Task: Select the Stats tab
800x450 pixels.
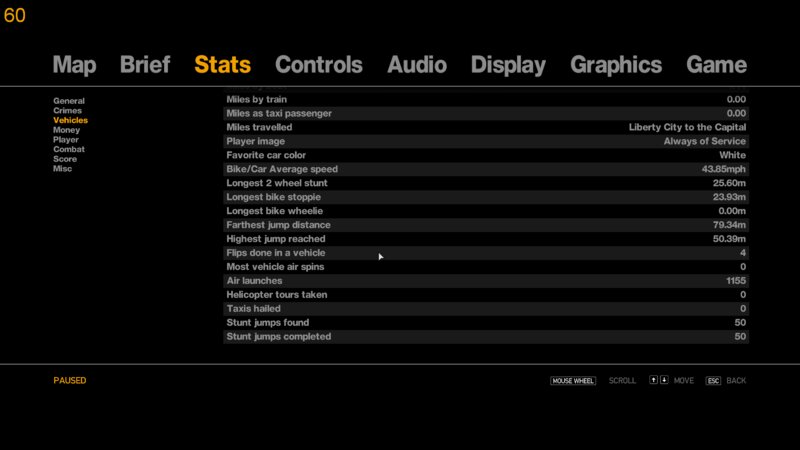Action: click(x=222, y=65)
